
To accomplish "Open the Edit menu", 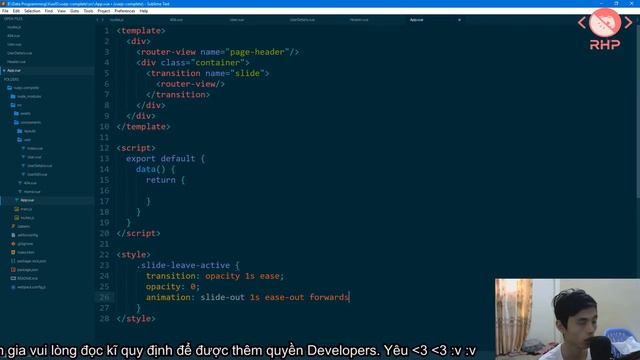I will (16, 11).
